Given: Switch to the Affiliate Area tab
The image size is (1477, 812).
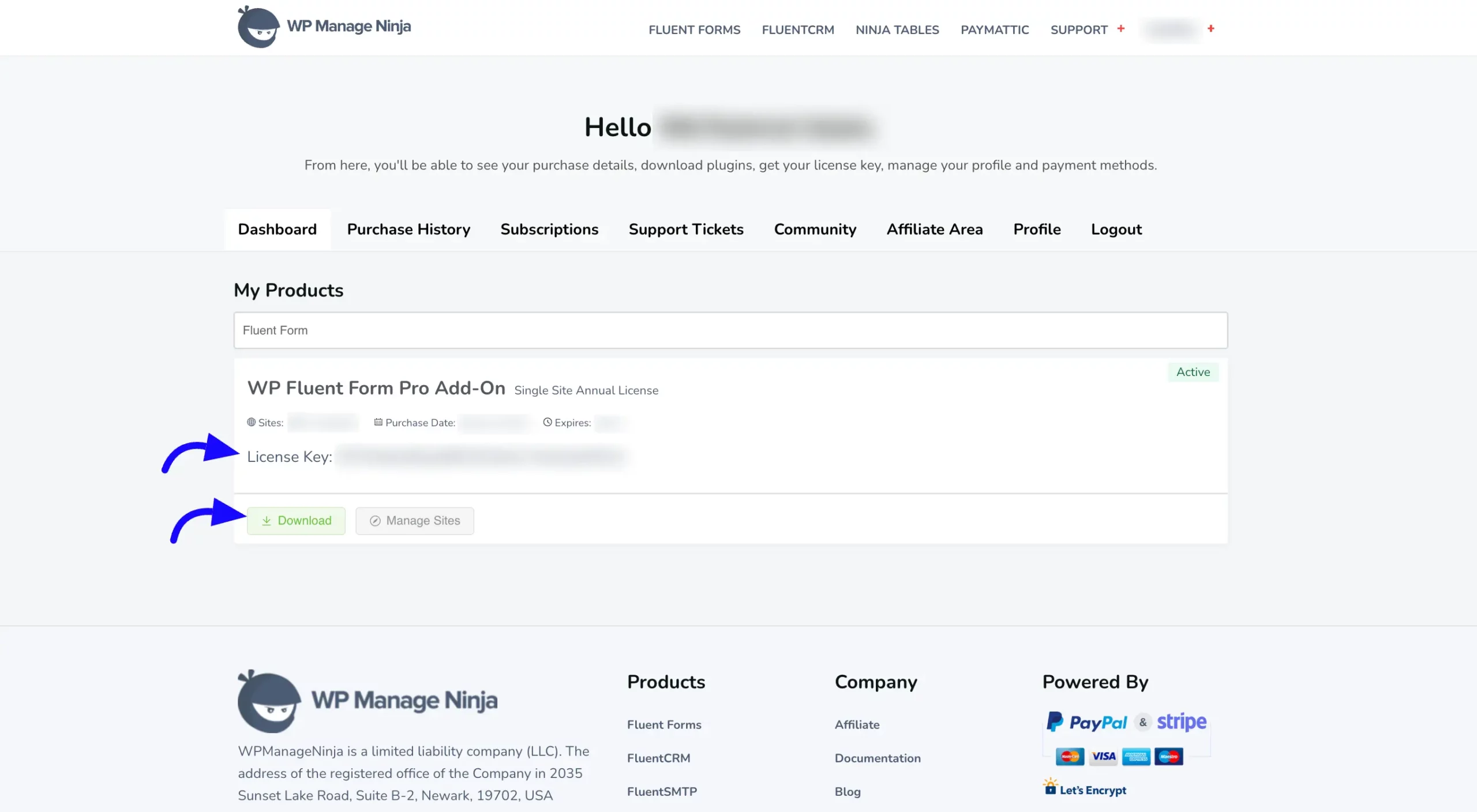Looking at the screenshot, I should point(935,229).
